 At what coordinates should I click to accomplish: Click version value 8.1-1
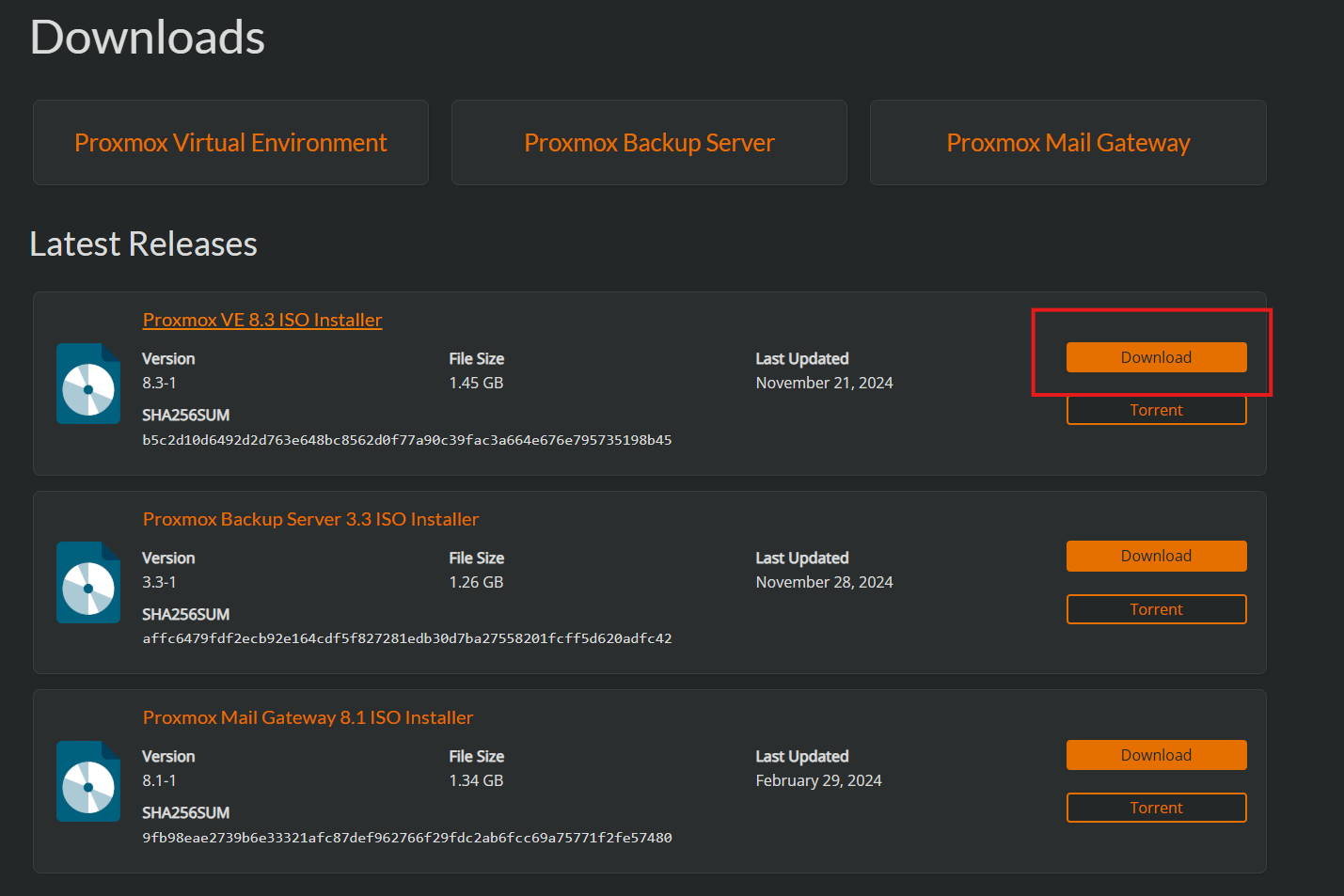pos(159,780)
